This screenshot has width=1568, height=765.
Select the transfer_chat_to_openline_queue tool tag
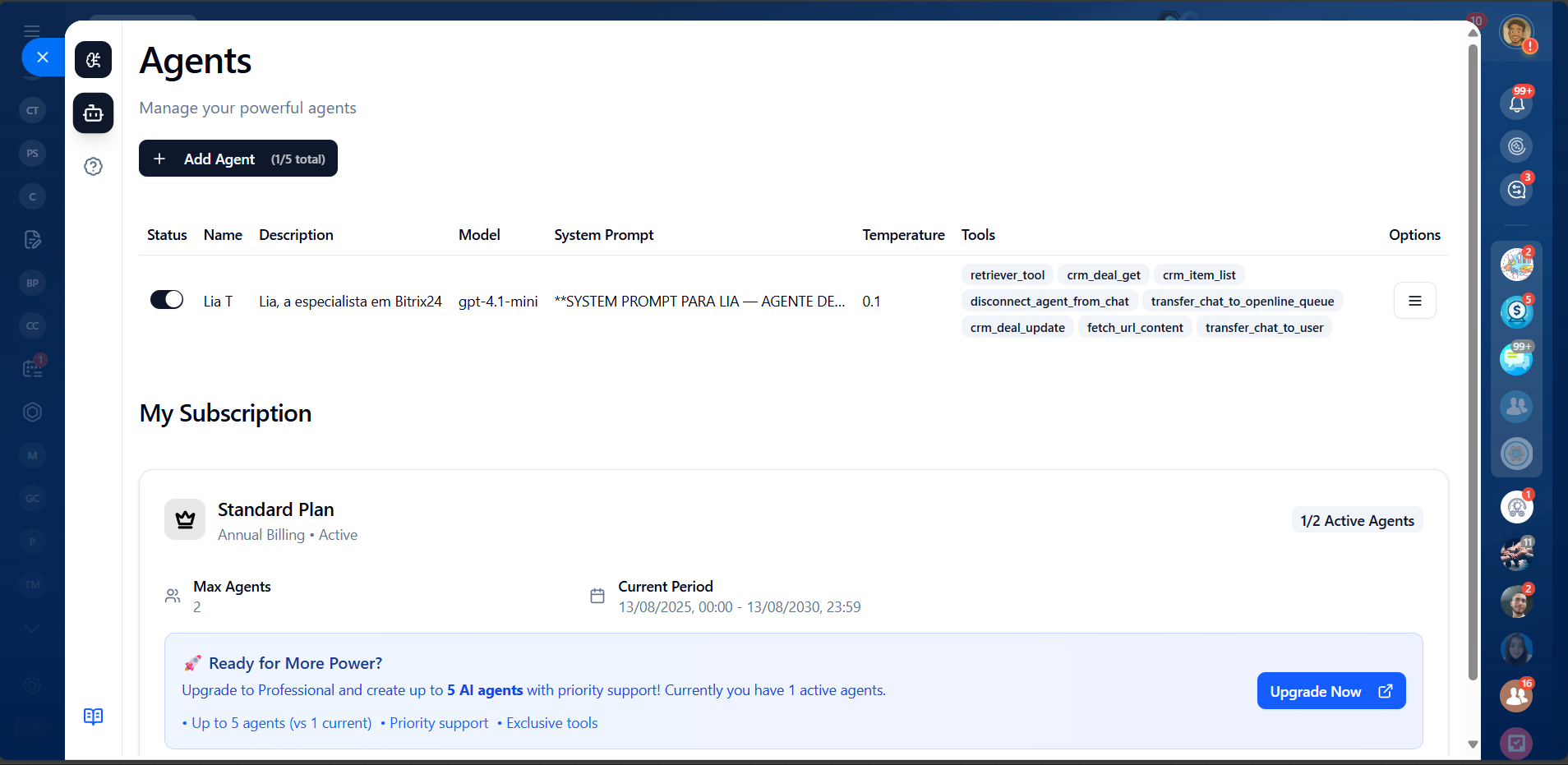[1242, 302]
